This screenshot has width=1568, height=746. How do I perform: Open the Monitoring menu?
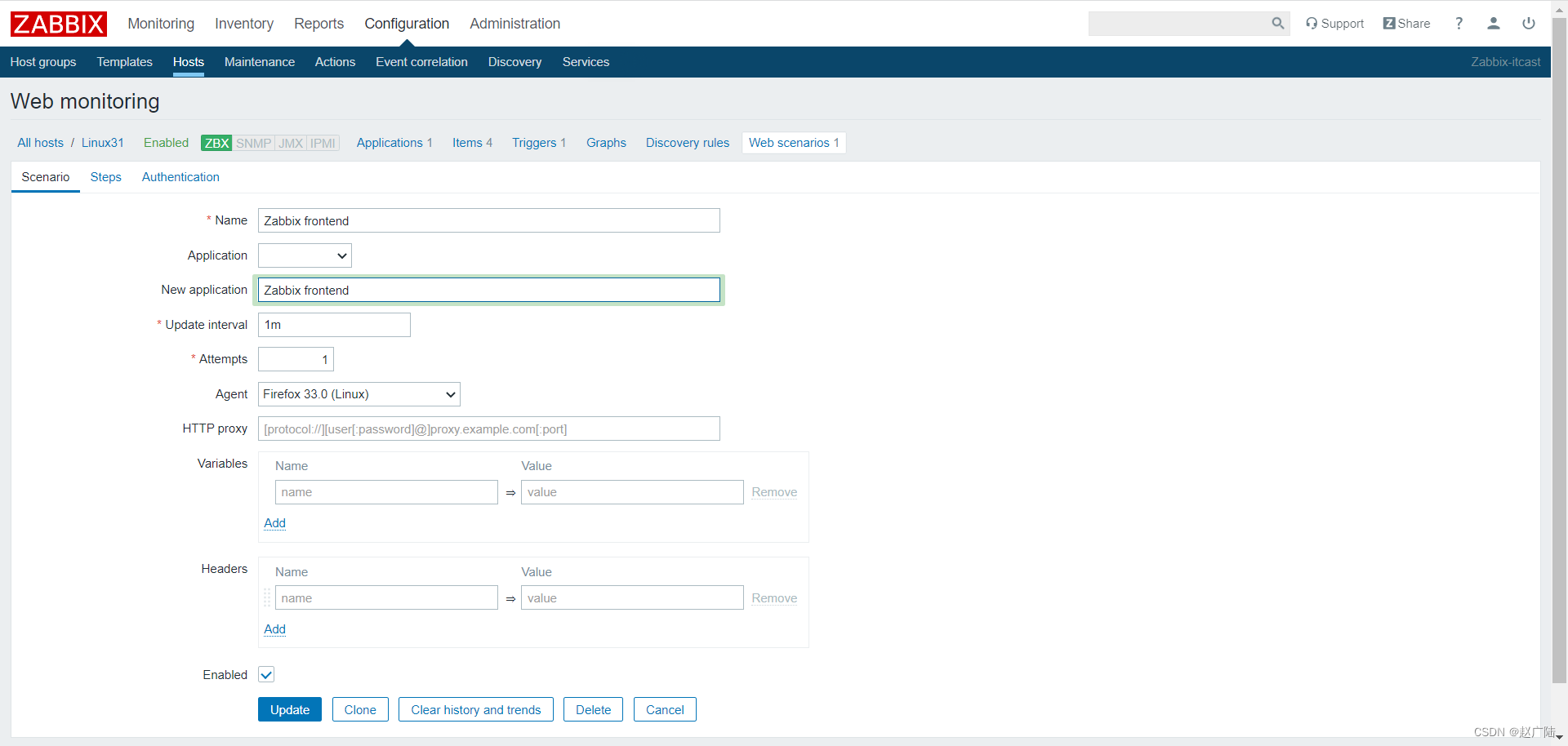tap(161, 24)
